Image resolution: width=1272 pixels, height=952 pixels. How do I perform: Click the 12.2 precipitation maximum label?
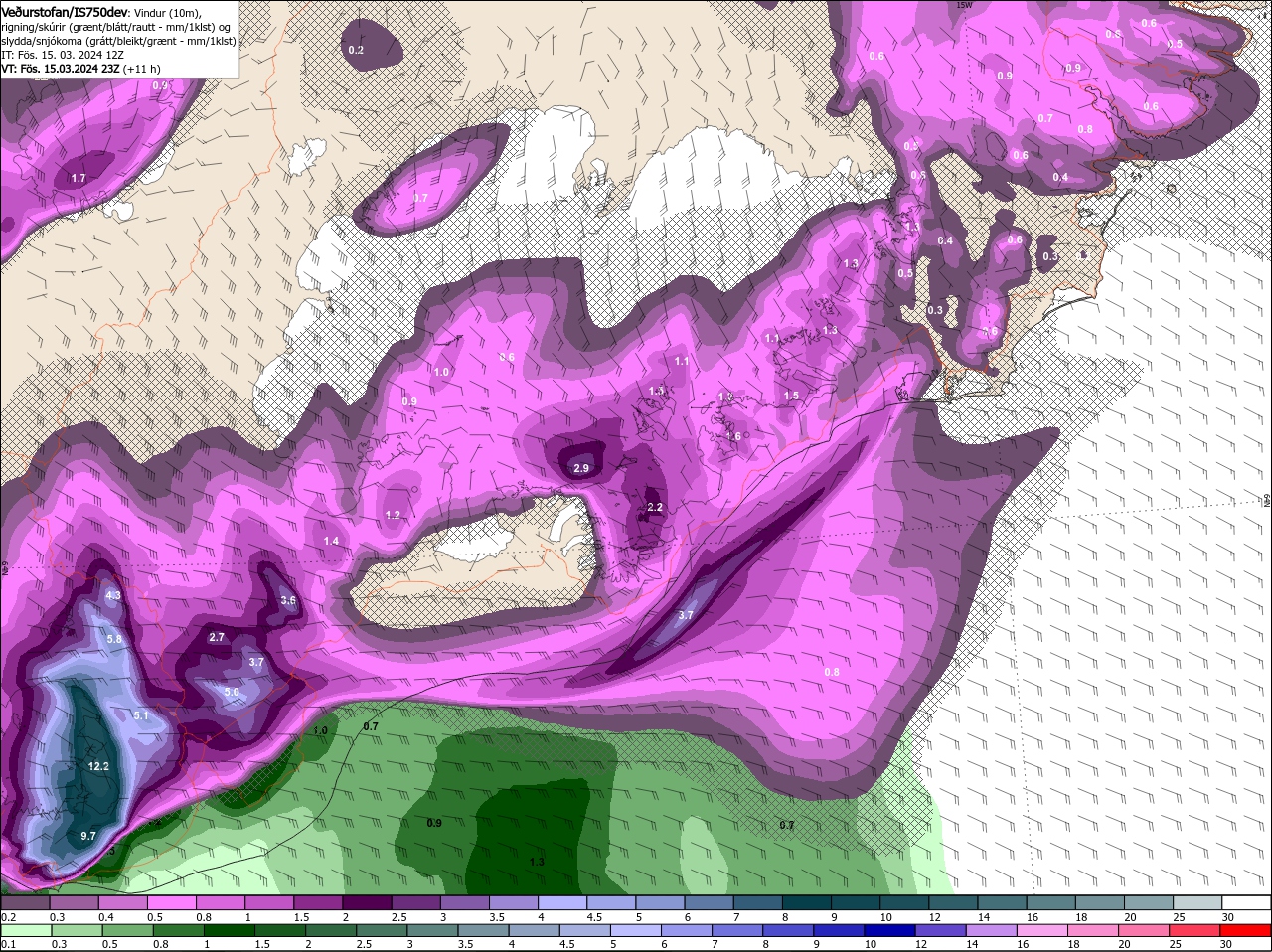click(98, 766)
